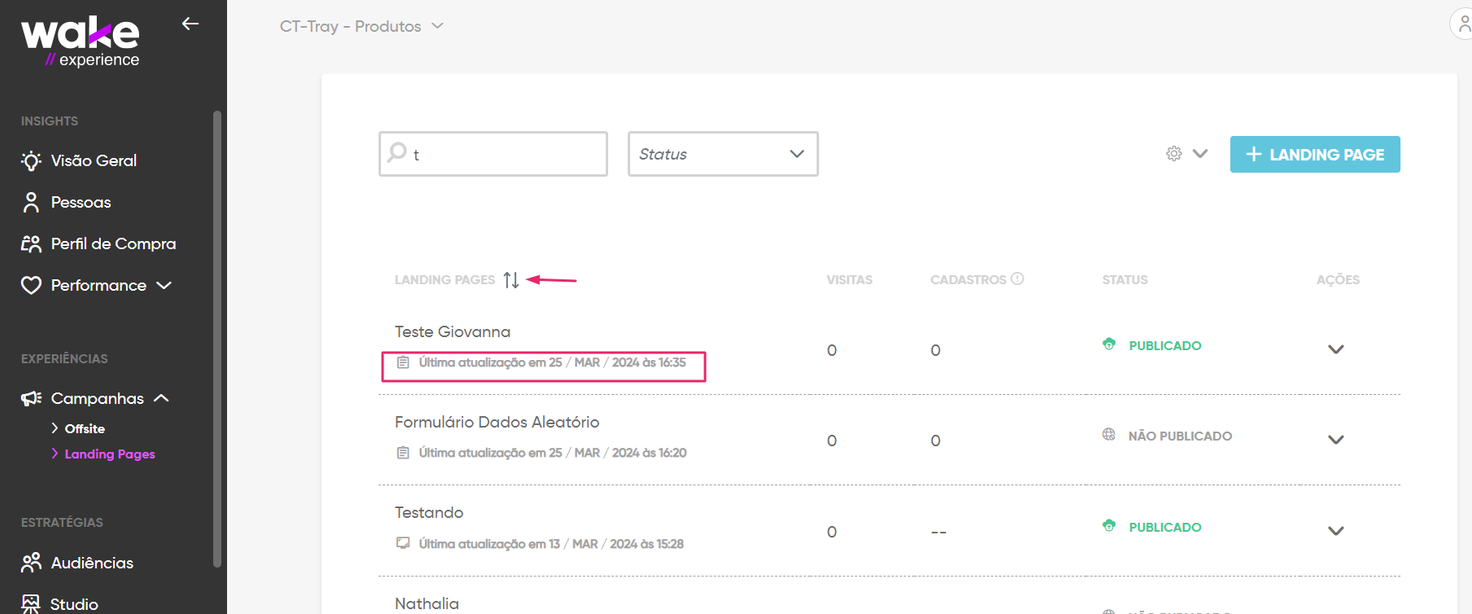Click the NÃO PUBLICADO status label
1472x614 pixels.
[x=1180, y=436]
